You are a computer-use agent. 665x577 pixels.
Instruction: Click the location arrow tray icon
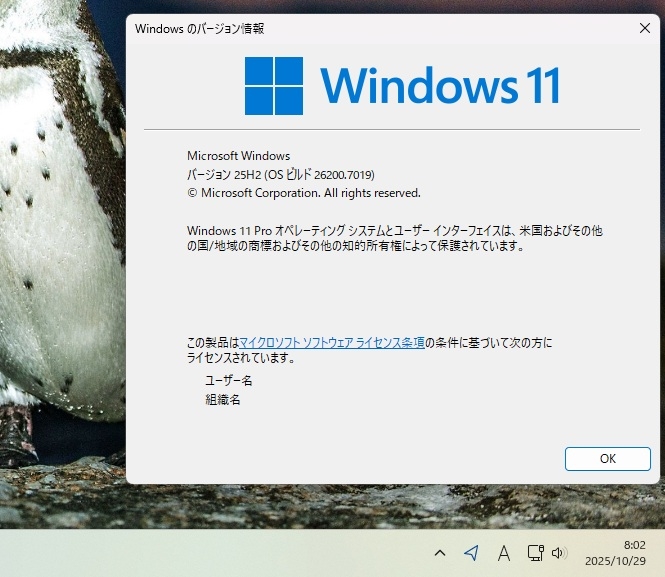click(471, 553)
